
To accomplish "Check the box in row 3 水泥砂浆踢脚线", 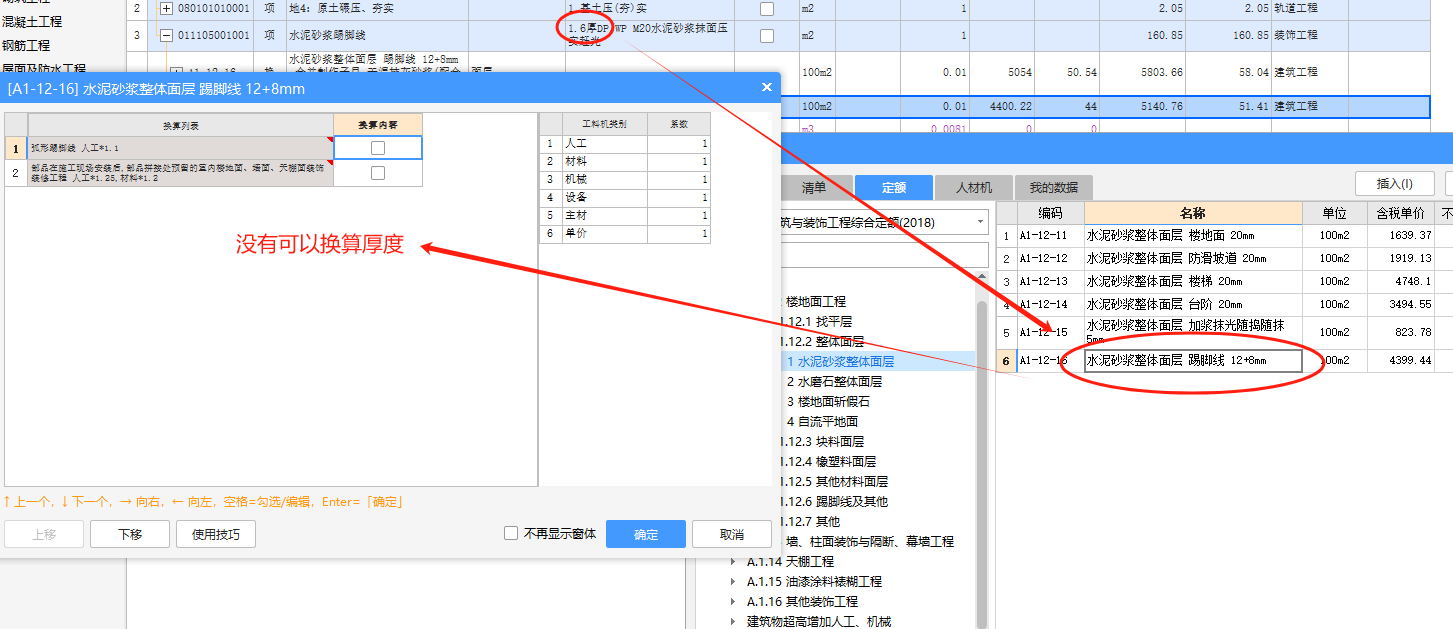I will pyautogui.click(x=767, y=36).
